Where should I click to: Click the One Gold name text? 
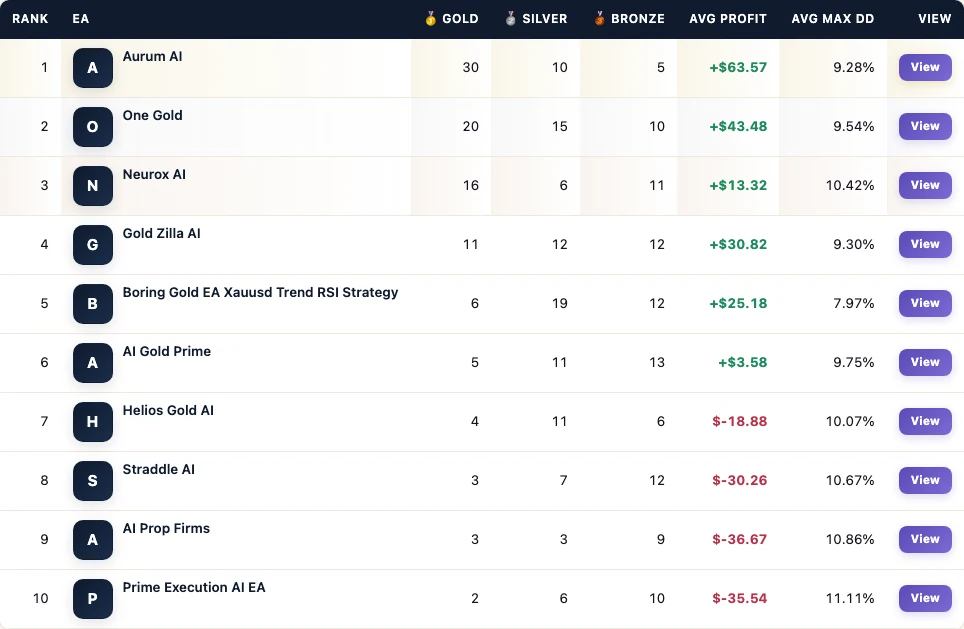[x=152, y=116]
